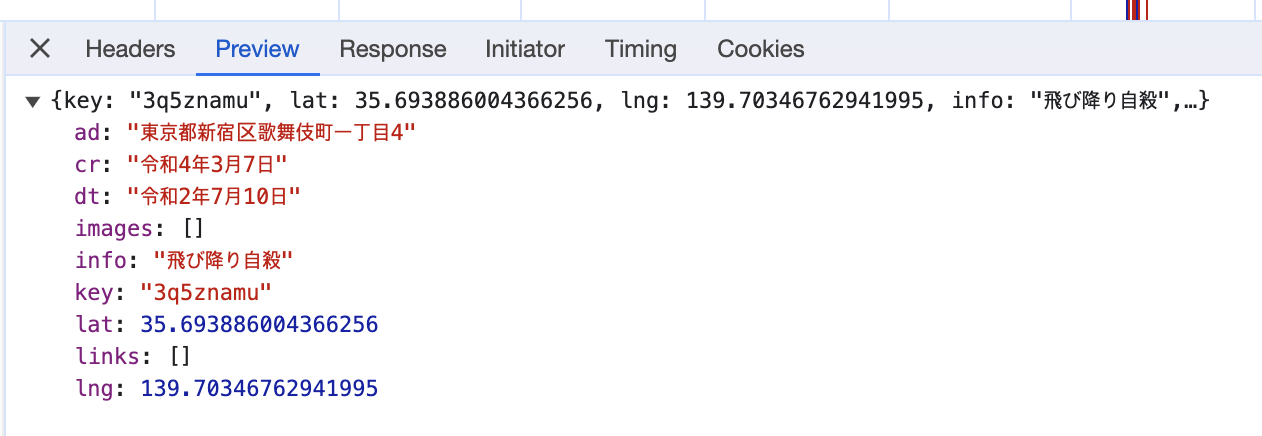Collapse the root JSON object triangle
Image resolution: width=1262 pixels, height=436 pixels.
[33, 101]
